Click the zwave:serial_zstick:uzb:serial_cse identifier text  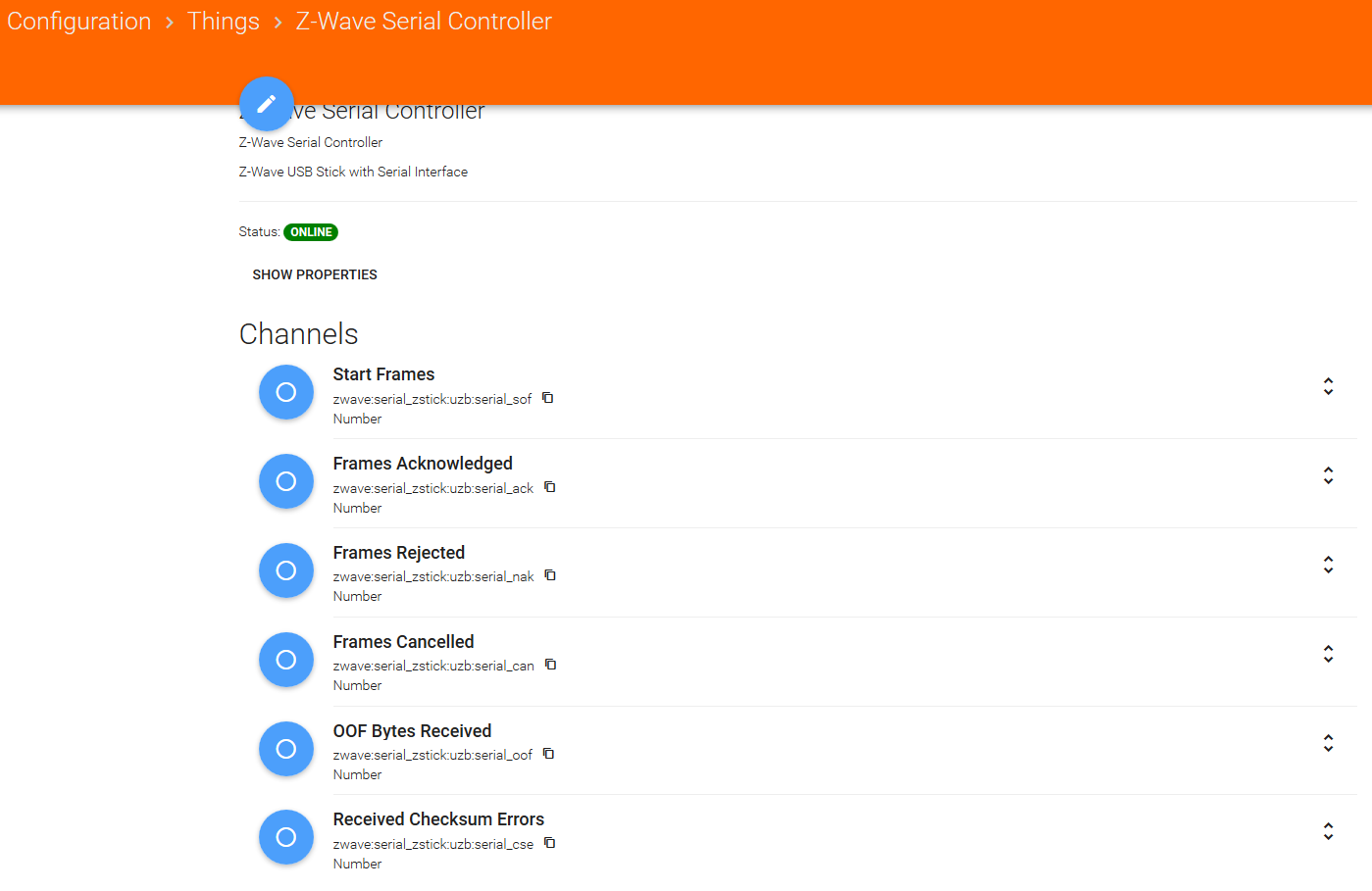click(433, 844)
